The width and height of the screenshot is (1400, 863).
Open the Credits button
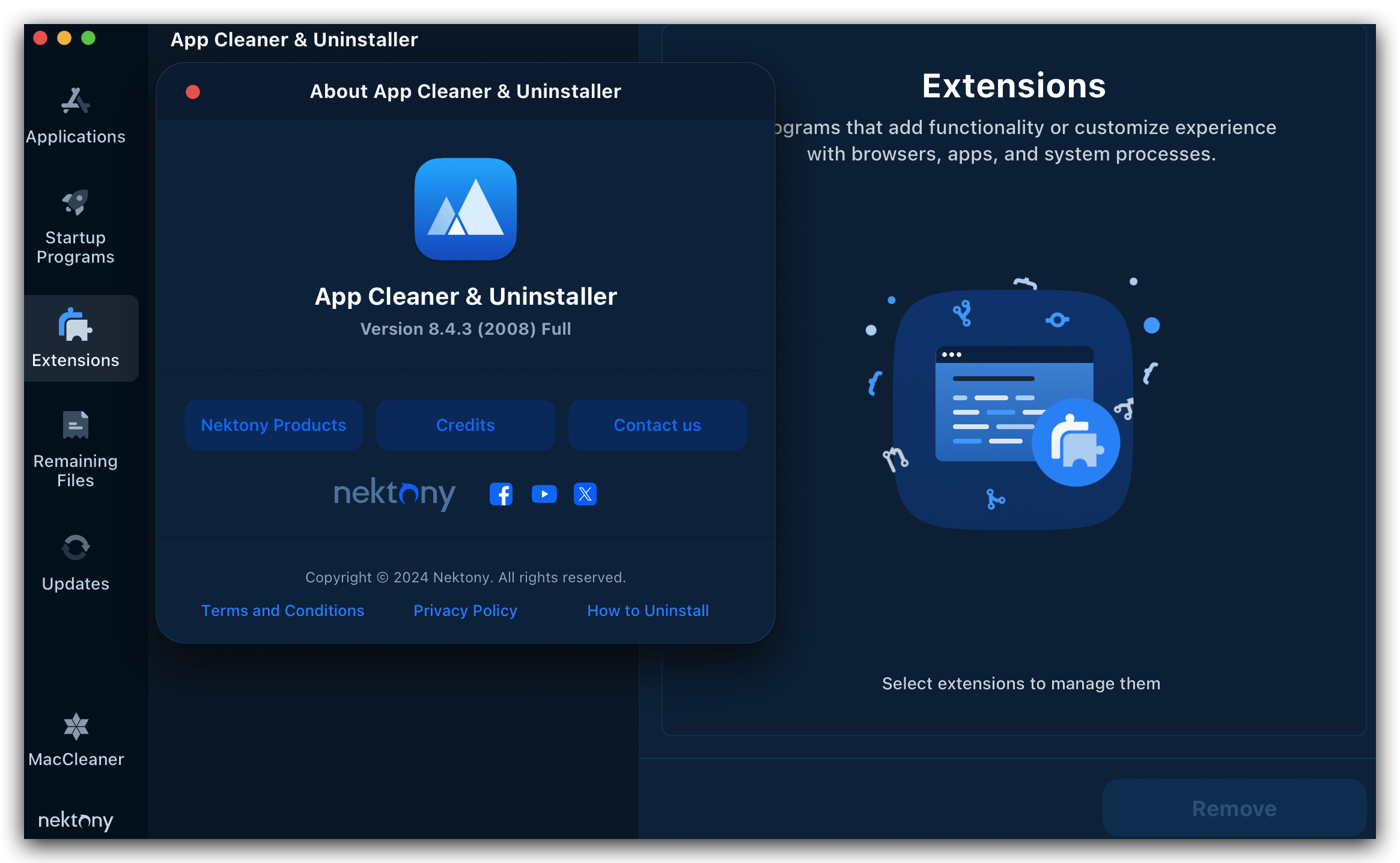pyautogui.click(x=465, y=425)
